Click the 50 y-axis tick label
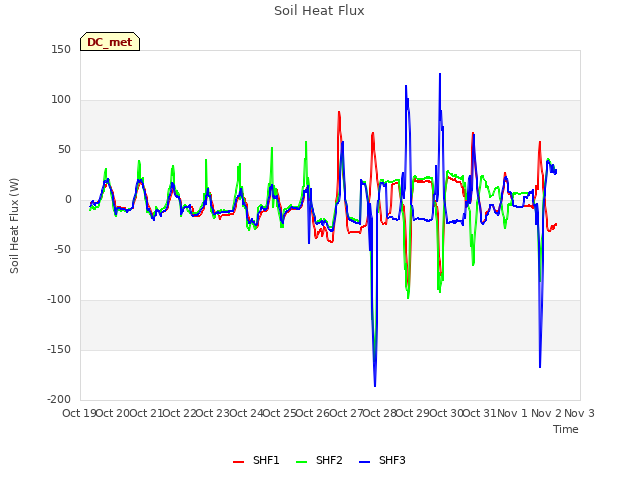Screen dimensions: 640x480 [x=64, y=149]
